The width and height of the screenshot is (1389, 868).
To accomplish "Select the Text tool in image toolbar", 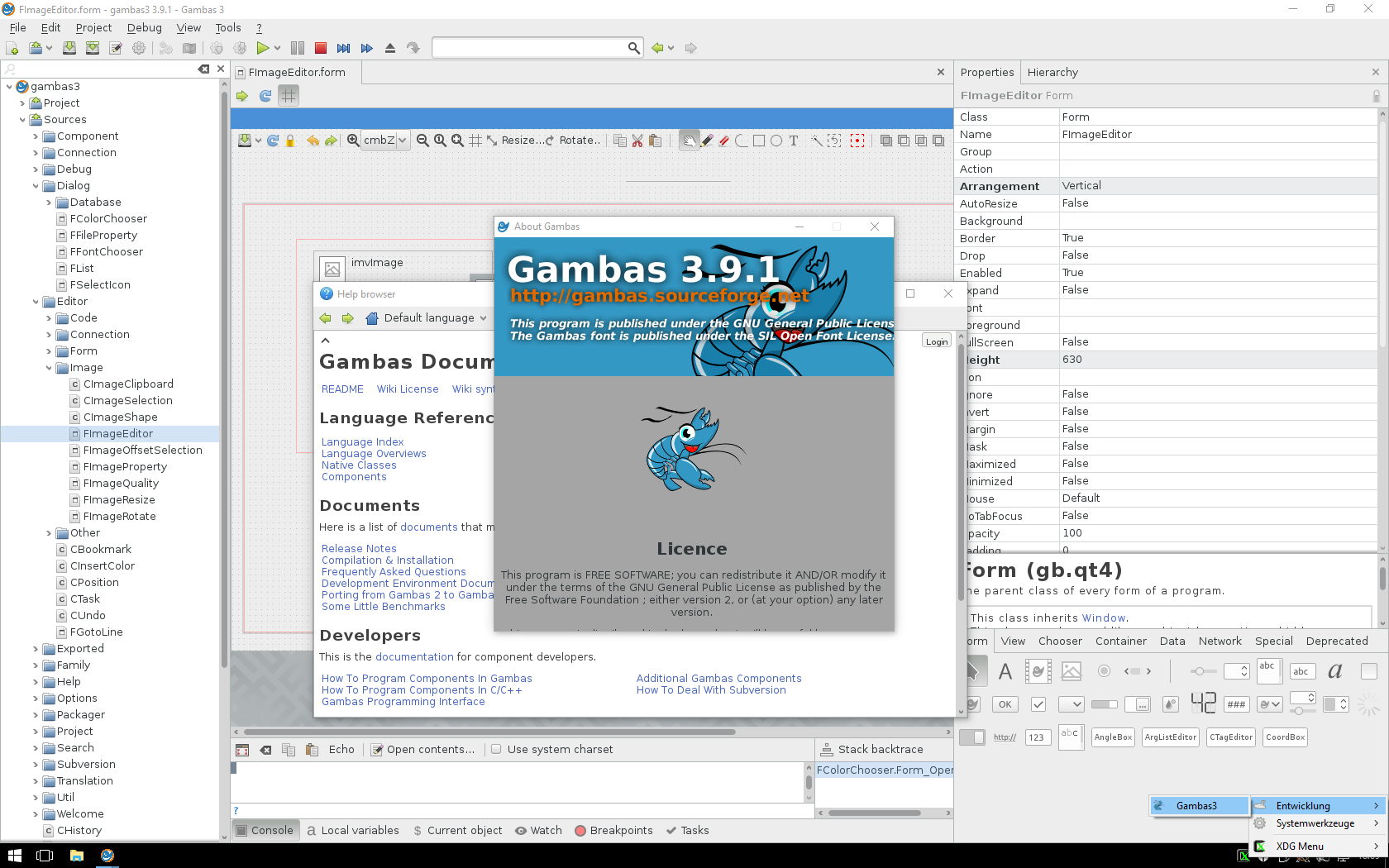I will click(x=794, y=141).
